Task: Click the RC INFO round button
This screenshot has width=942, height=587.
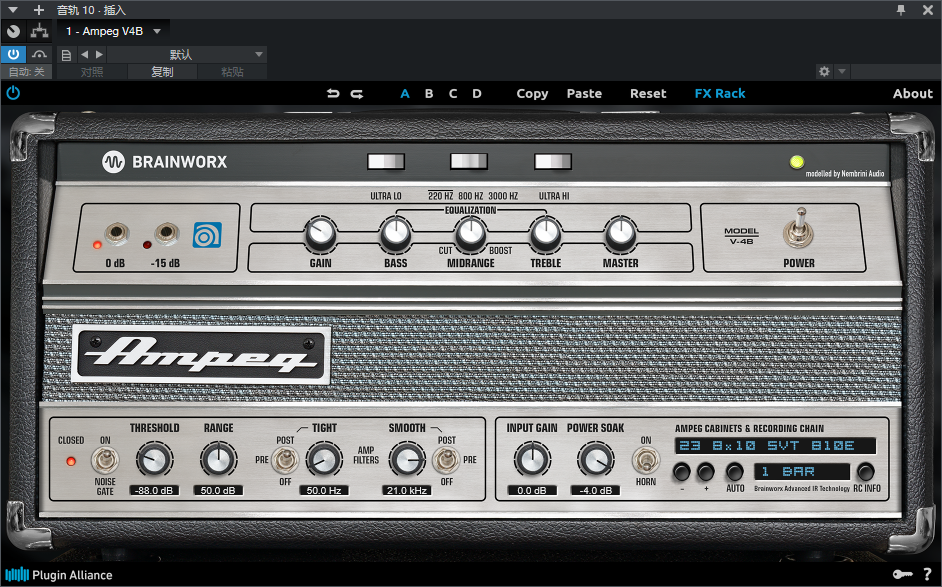Action: pos(866,471)
